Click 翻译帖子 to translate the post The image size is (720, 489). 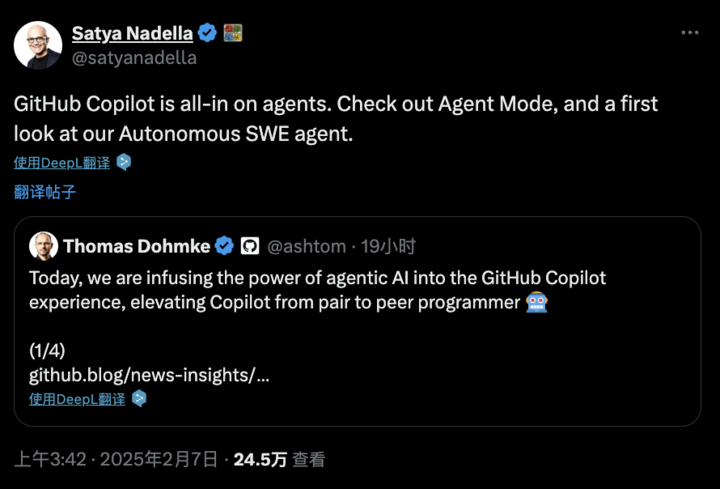[45, 191]
